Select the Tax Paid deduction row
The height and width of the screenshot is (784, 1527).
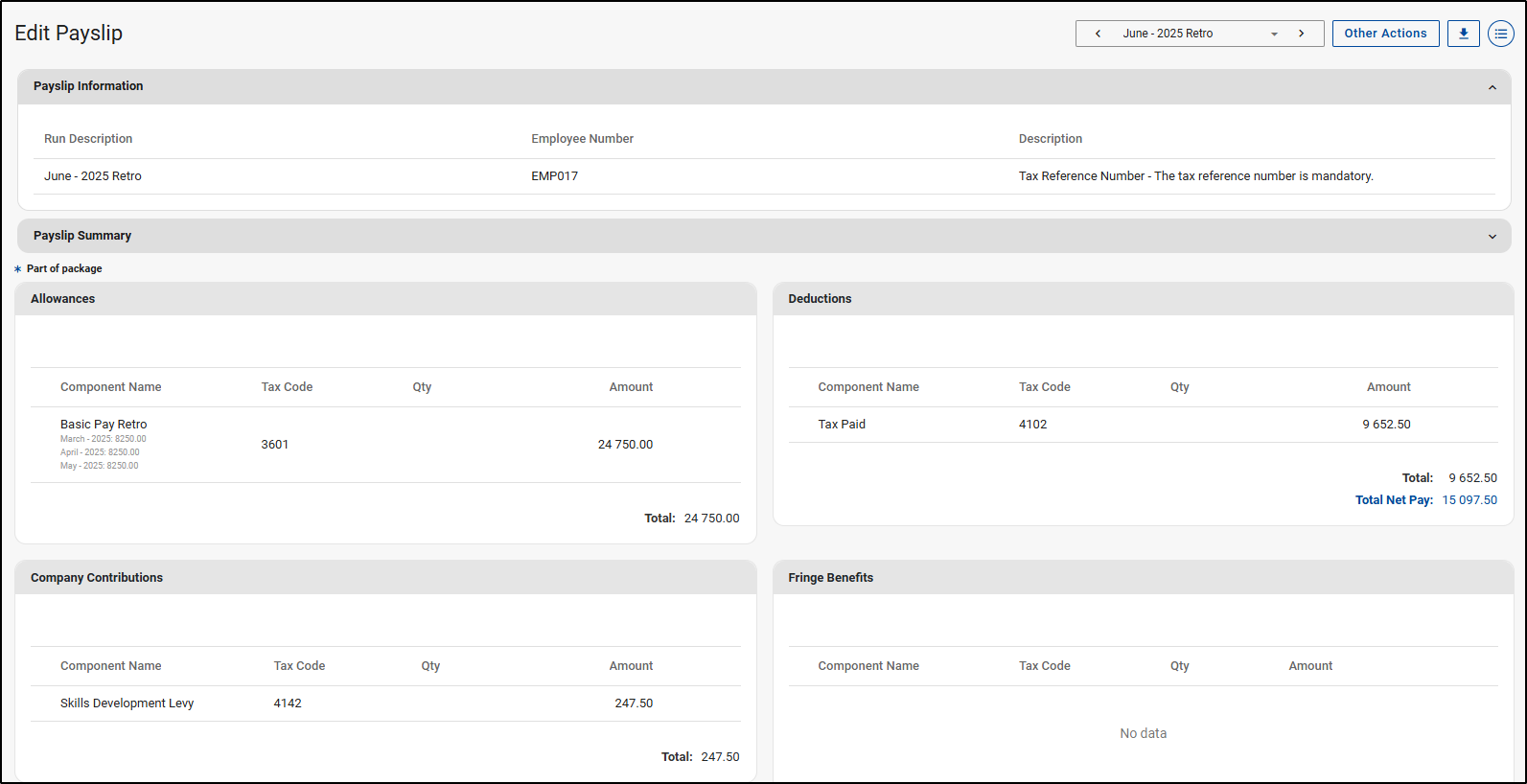(842, 425)
